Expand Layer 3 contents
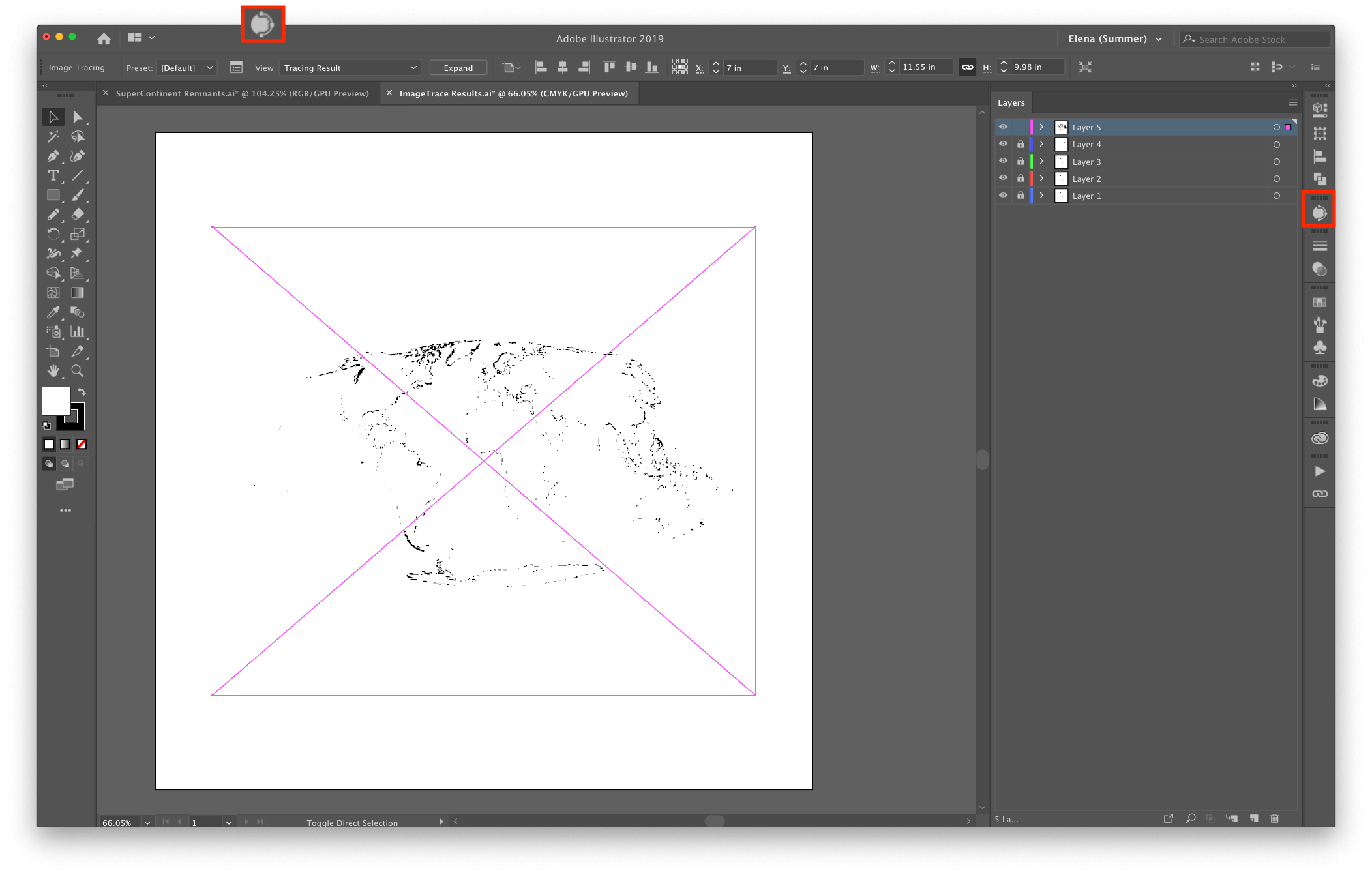This screenshot has width=1372, height=875. (x=1041, y=162)
